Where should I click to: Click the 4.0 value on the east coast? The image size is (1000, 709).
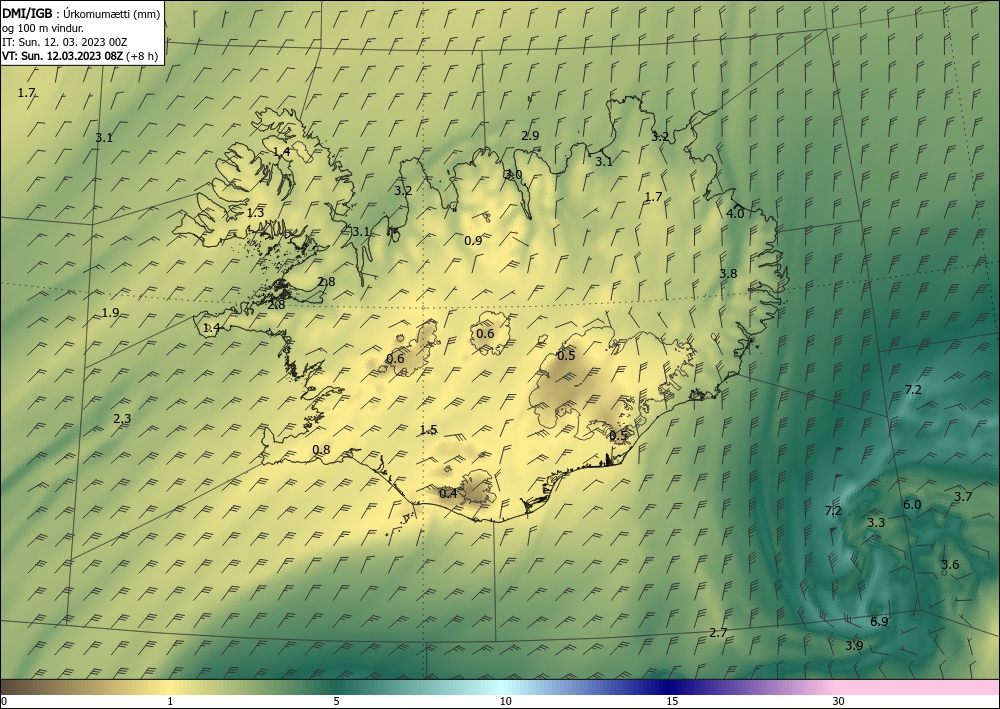tap(735, 214)
